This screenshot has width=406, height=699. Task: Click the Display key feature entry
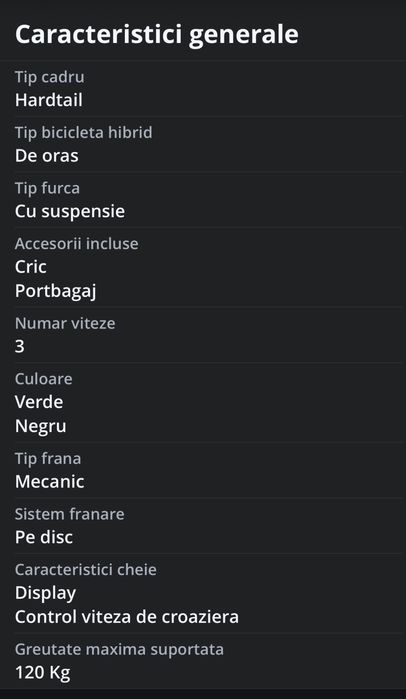click(x=45, y=593)
